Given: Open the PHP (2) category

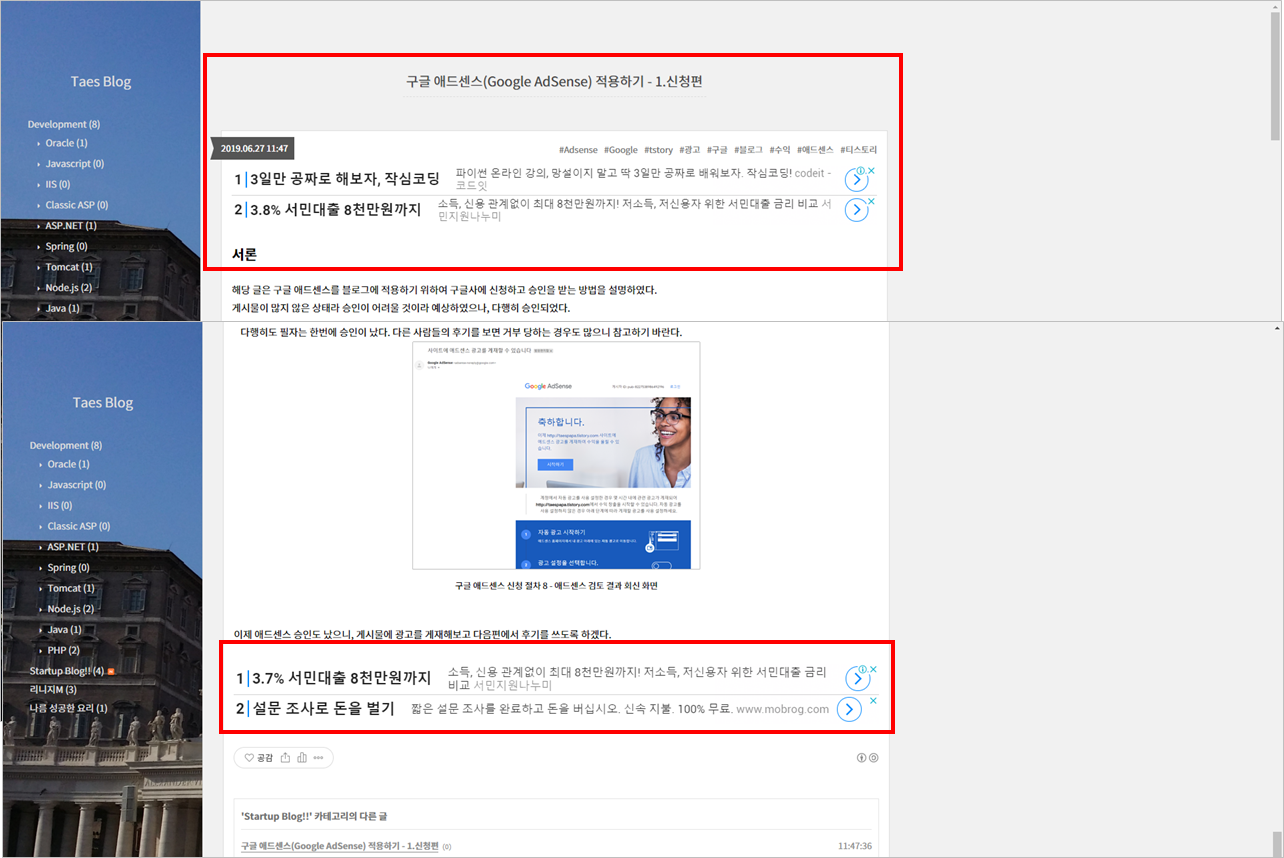Looking at the screenshot, I should [64, 651].
